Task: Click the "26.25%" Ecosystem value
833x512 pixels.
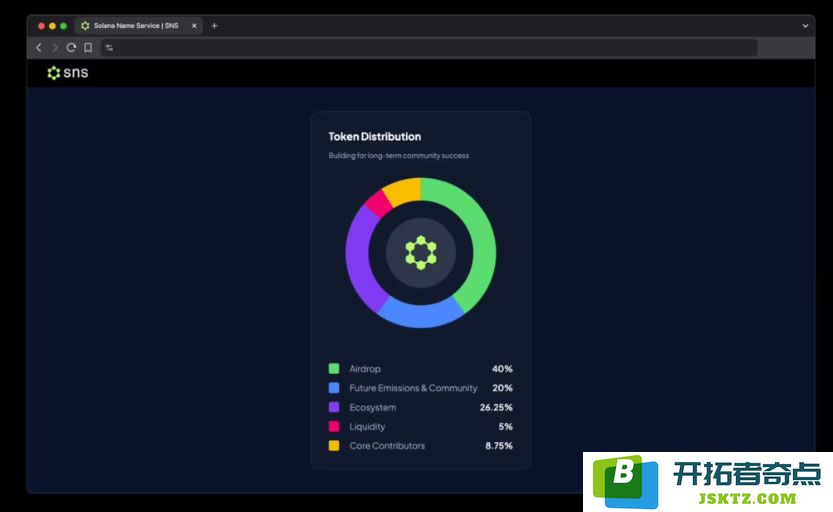Action: pyautogui.click(x=496, y=407)
